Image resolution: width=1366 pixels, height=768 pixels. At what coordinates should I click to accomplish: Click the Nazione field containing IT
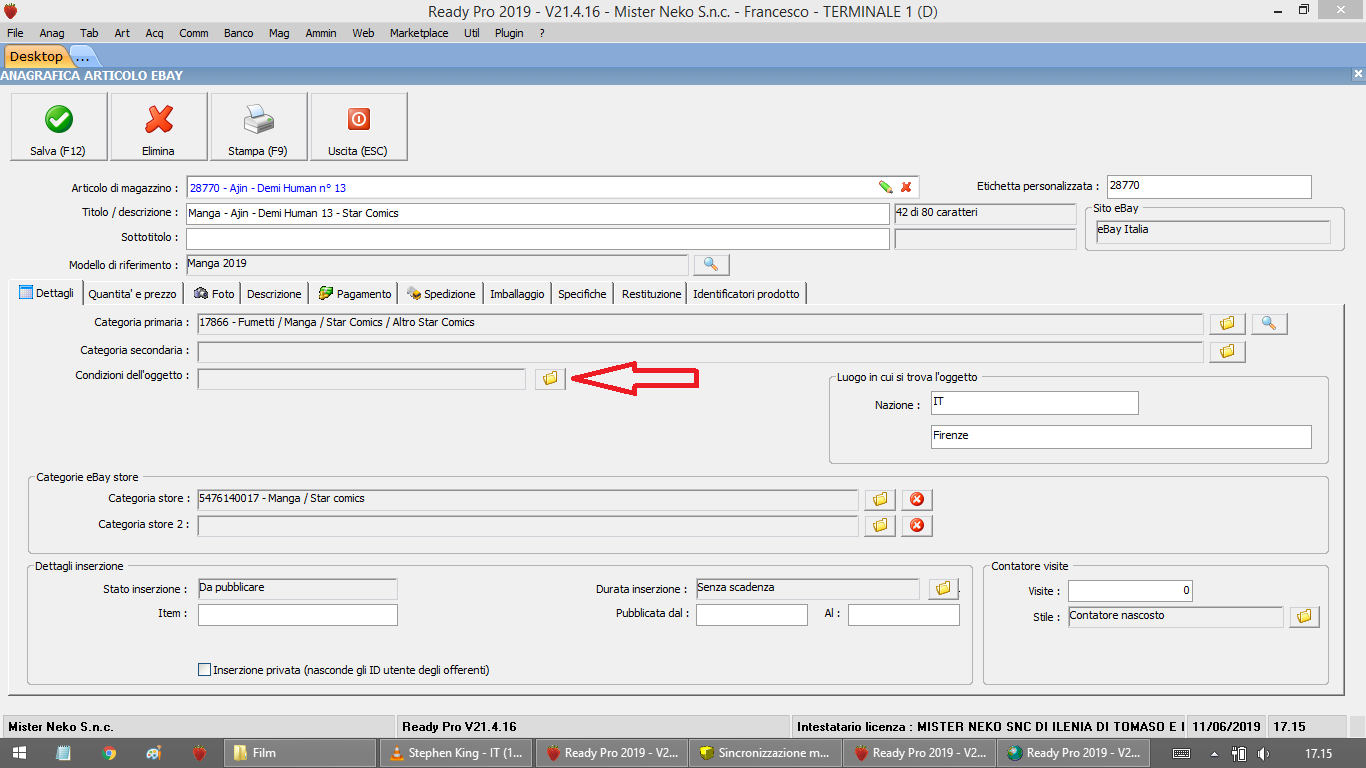coord(1034,402)
